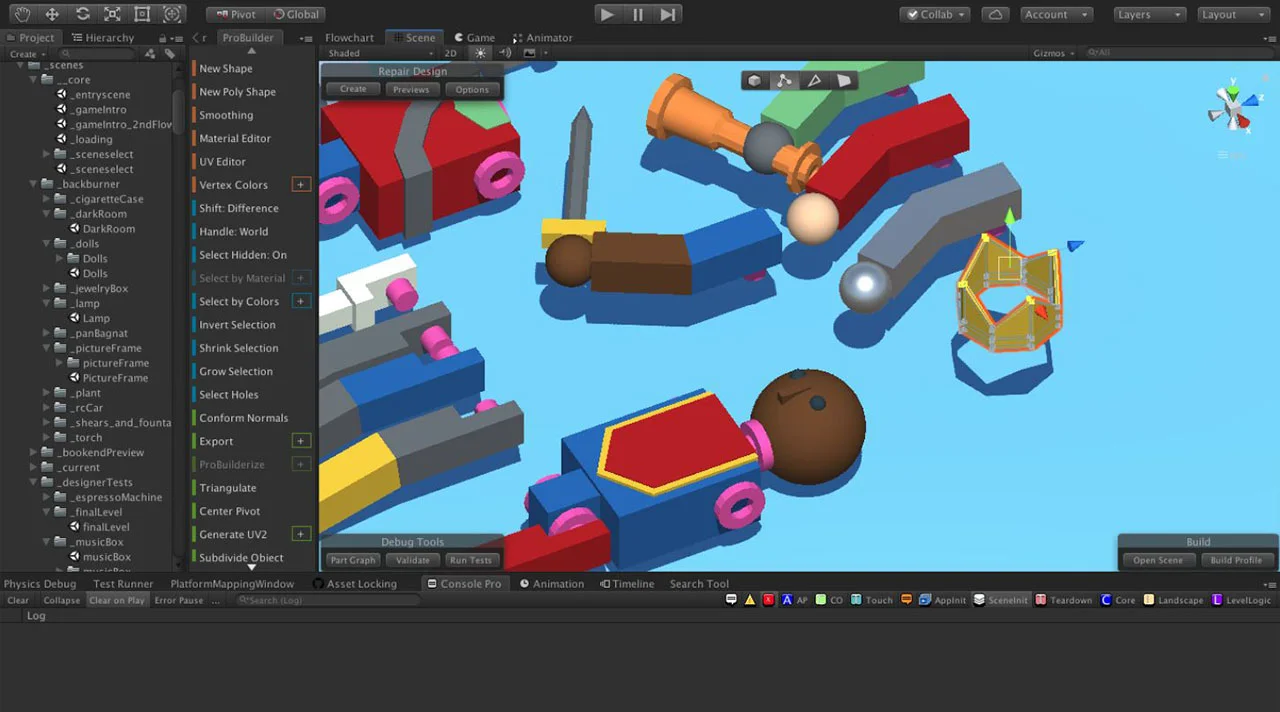Click the scene orientation gizmo

click(x=1234, y=108)
